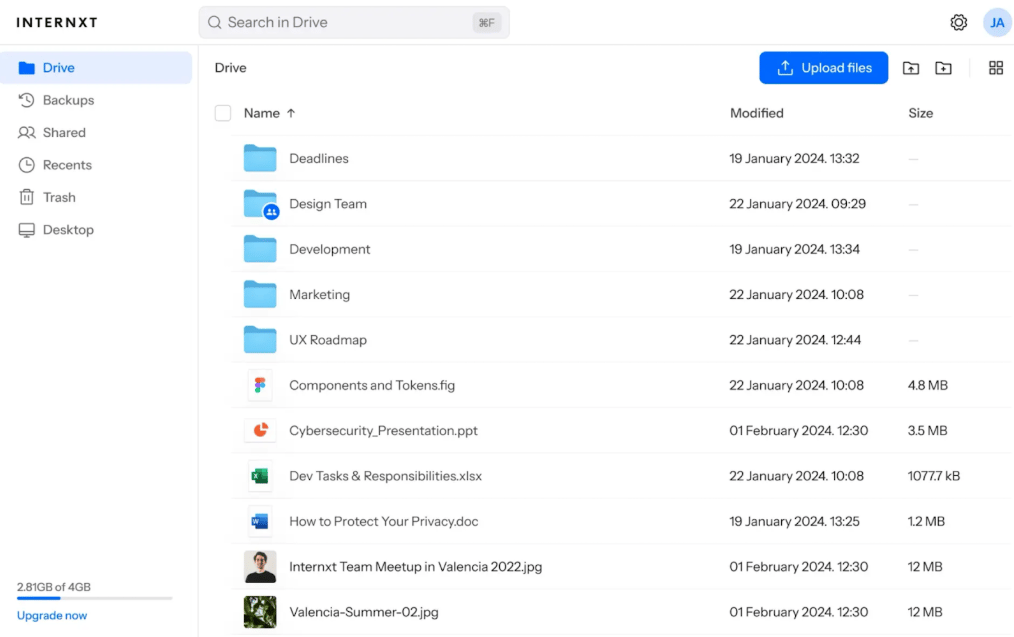The width and height of the screenshot is (1014, 637).
Task: Switch to grid view layout
Action: (996, 67)
